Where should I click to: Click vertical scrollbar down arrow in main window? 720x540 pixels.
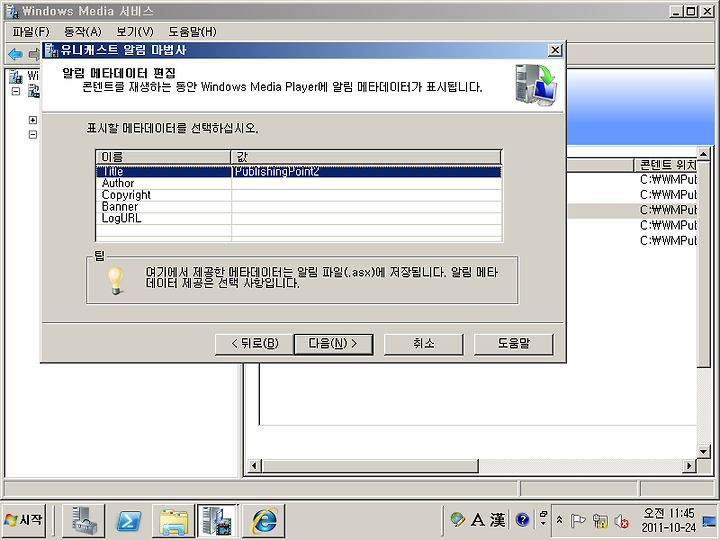tap(703, 451)
